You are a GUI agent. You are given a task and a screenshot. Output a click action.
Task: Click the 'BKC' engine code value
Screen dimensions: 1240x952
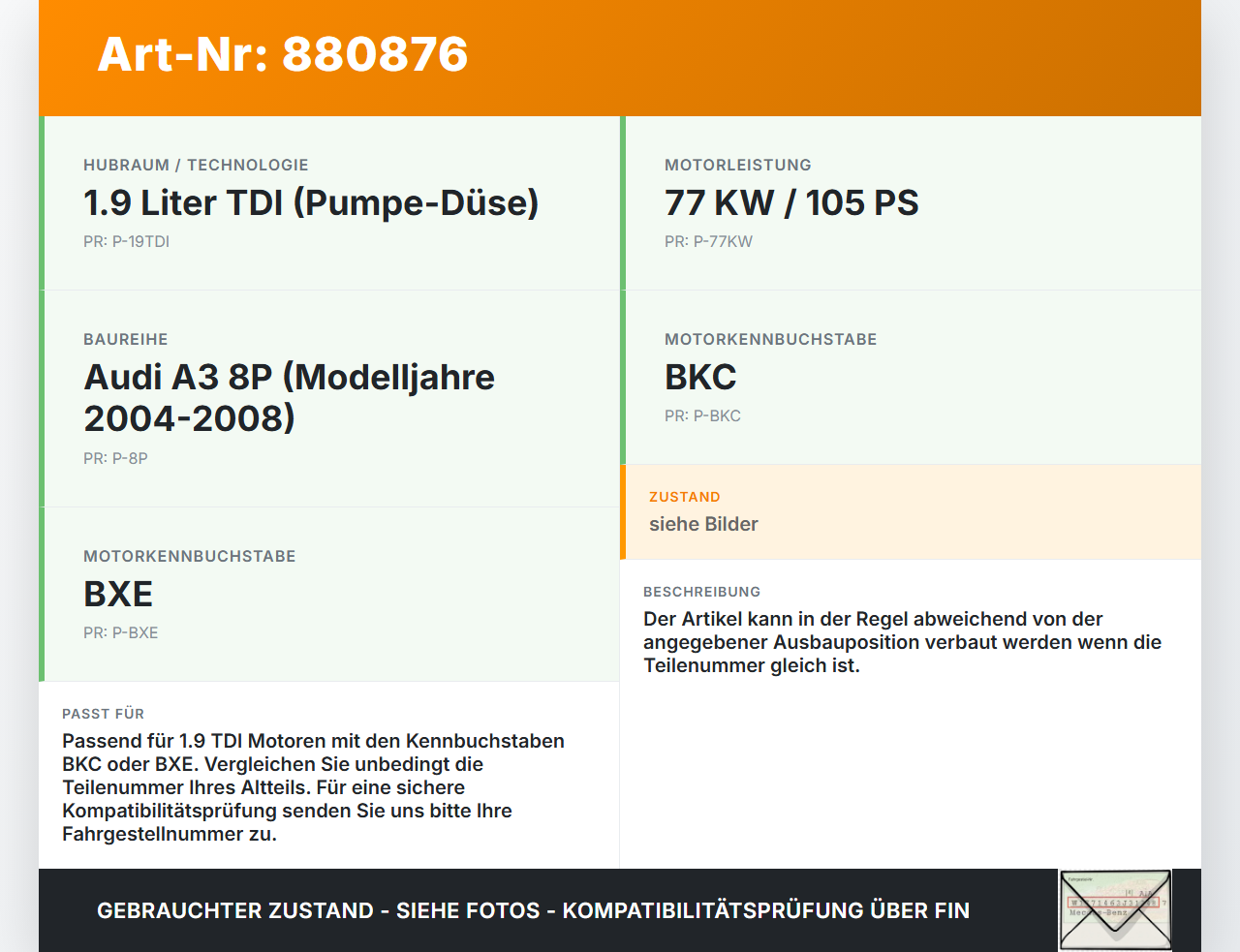(x=700, y=378)
